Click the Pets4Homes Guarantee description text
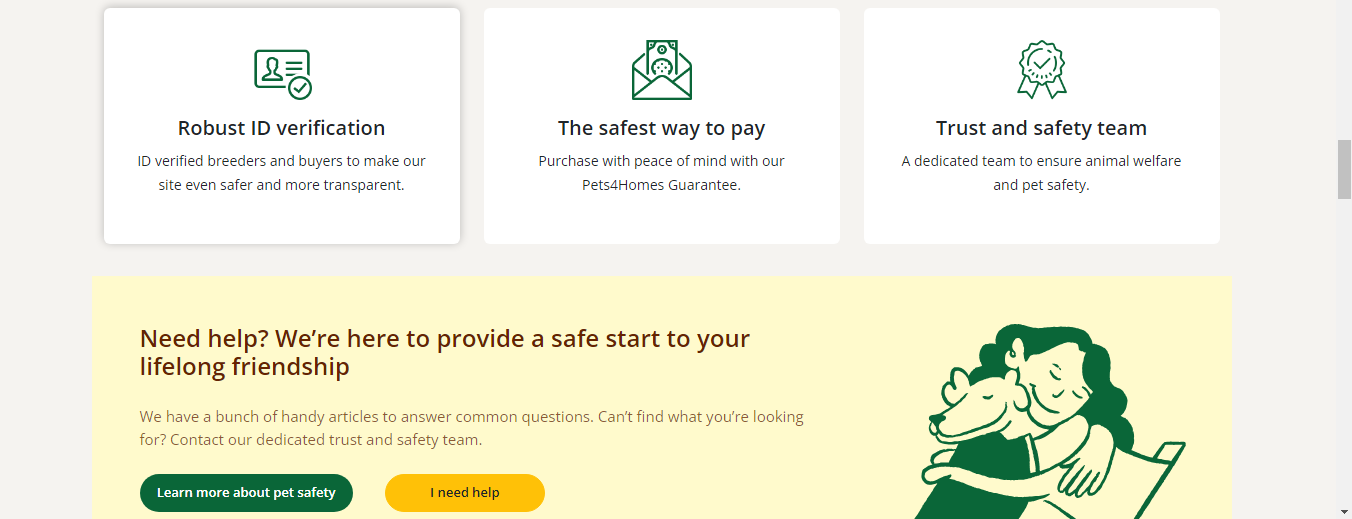The height and width of the screenshot is (519, 1352). pos(662,173)
